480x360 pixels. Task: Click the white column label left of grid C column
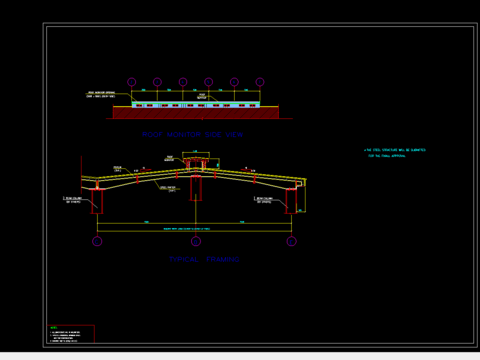click(x=73, y=200)
